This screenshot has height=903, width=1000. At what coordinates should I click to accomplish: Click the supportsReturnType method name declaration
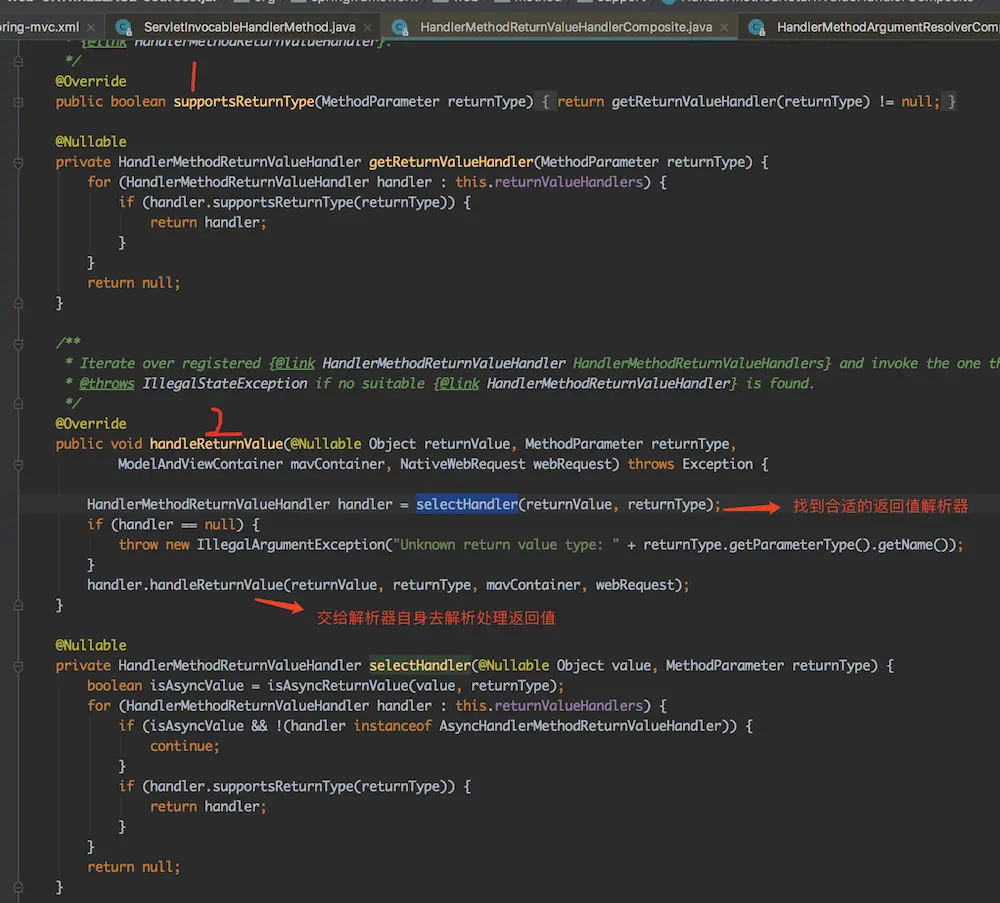pyautogui.click(x=243, y=102)
